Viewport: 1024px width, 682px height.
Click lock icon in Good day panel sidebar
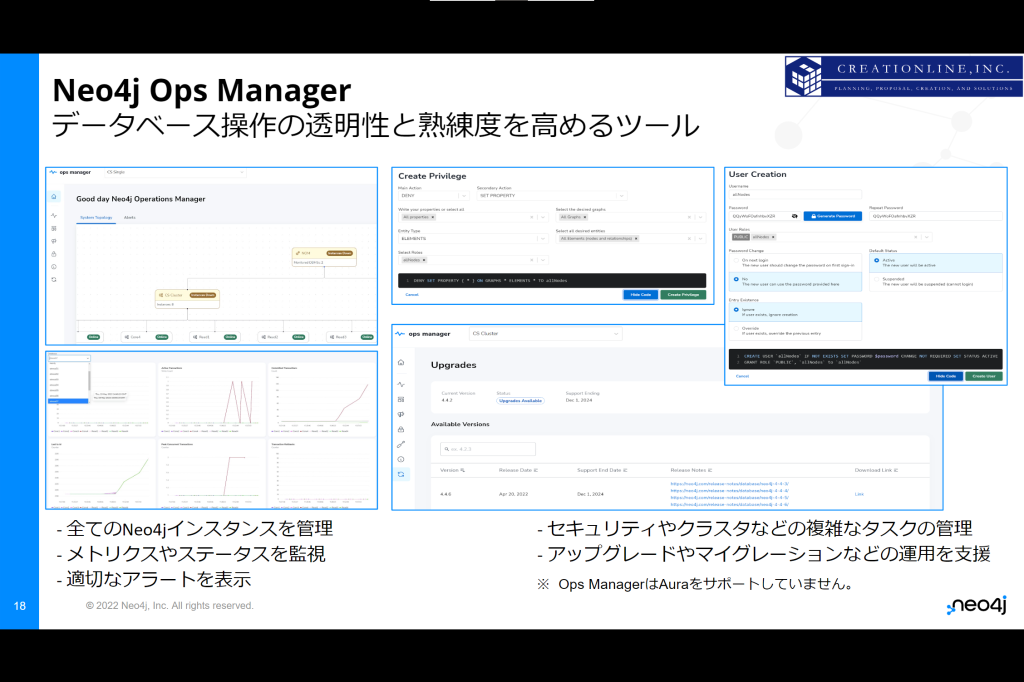pyautogui.click(x=54, y=254)
